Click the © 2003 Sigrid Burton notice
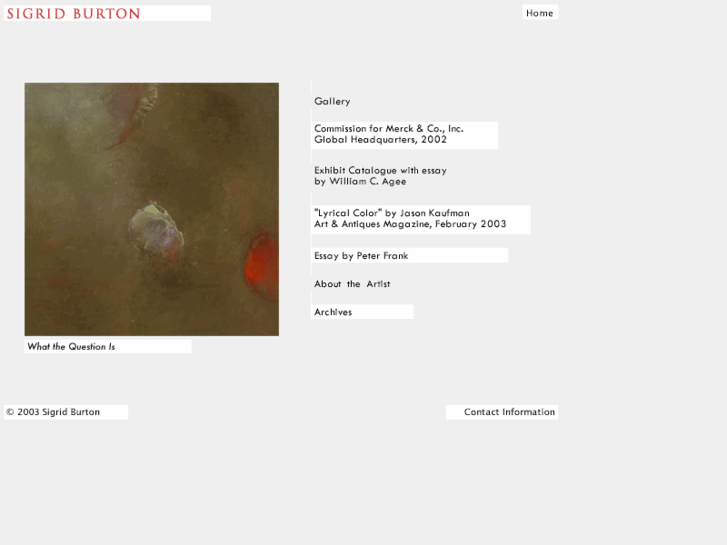Viewport: 727px width, 545px height. 53,412
